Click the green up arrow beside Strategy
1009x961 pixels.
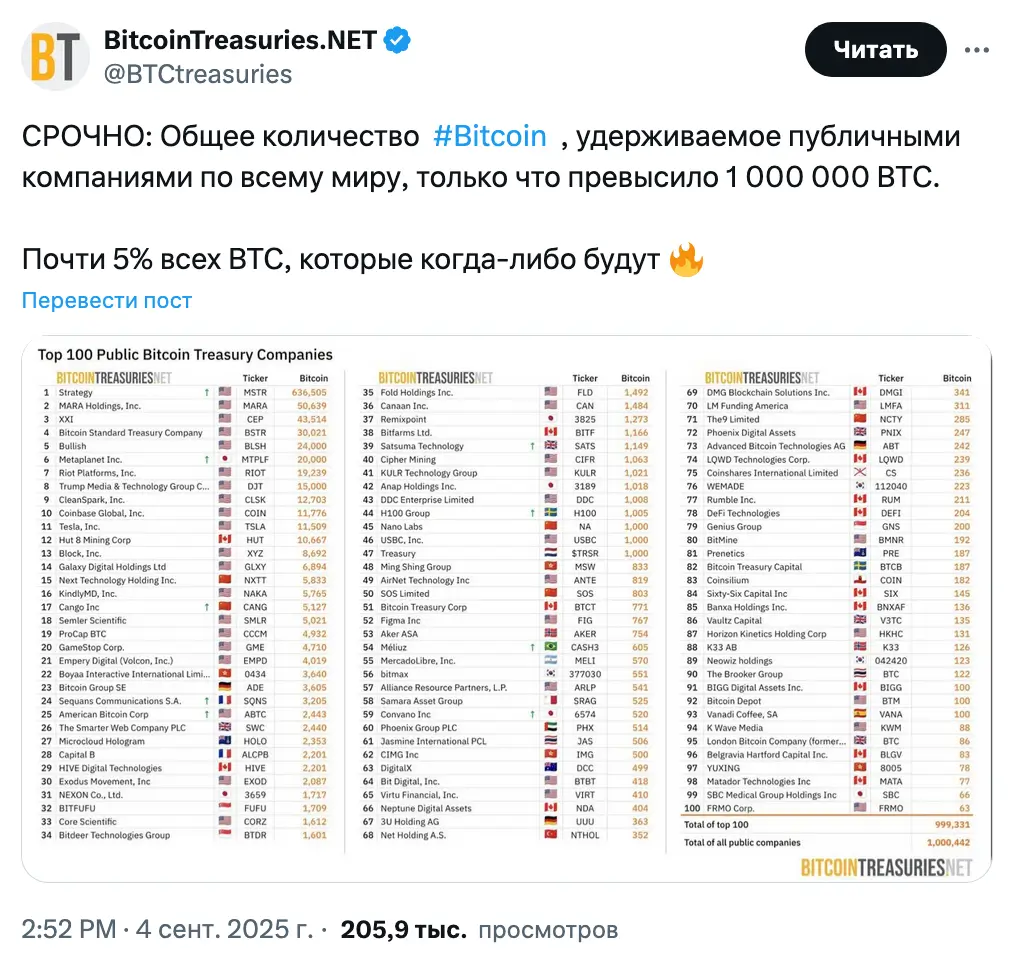point(205,393)
